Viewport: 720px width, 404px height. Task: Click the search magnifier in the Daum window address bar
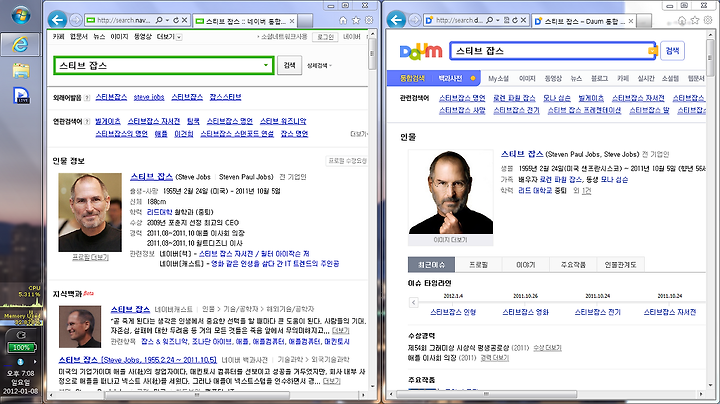coord(489,20)
